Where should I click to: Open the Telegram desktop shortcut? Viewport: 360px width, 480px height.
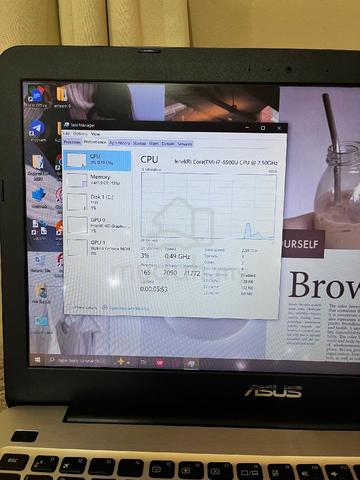pyautogui.click(x=37, y=131)
